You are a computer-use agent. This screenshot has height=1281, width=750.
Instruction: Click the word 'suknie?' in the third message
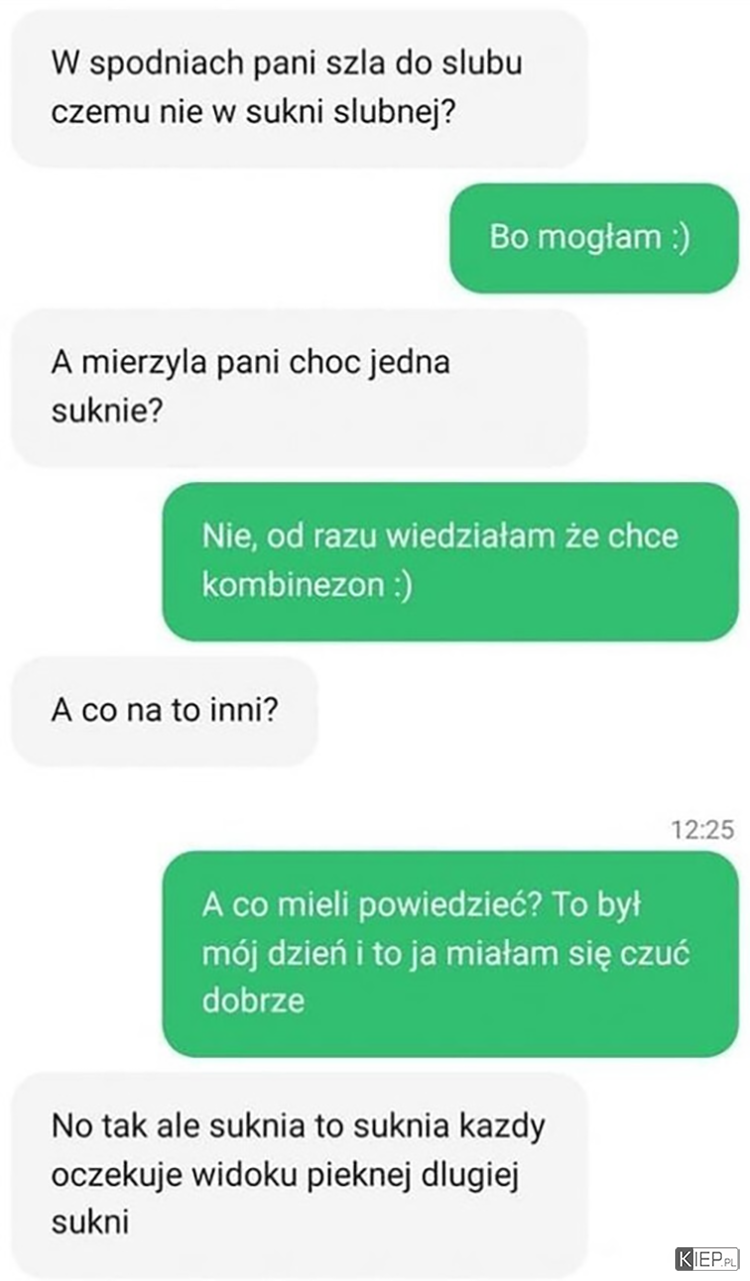click(106, 412)
